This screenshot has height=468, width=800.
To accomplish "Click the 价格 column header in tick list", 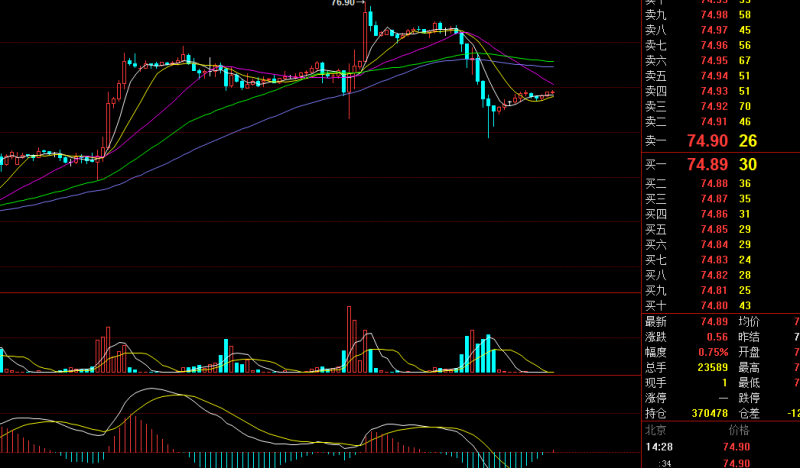I will click(x=738, y=430).
